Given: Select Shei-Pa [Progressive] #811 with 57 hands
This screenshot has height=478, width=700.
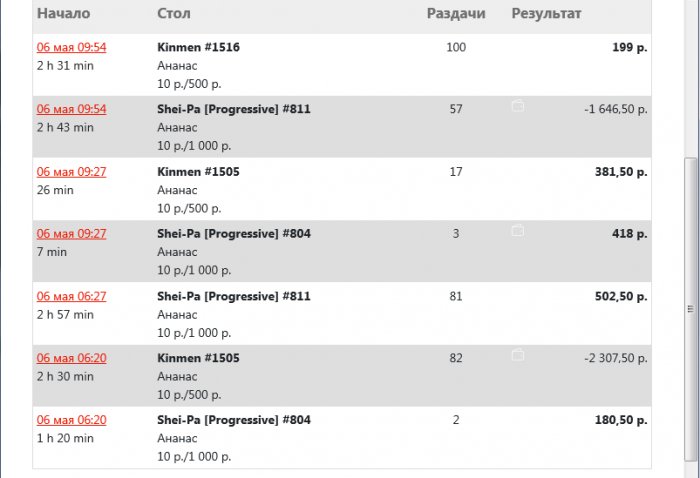Looking at the screenshot, I should coord(234,109).
